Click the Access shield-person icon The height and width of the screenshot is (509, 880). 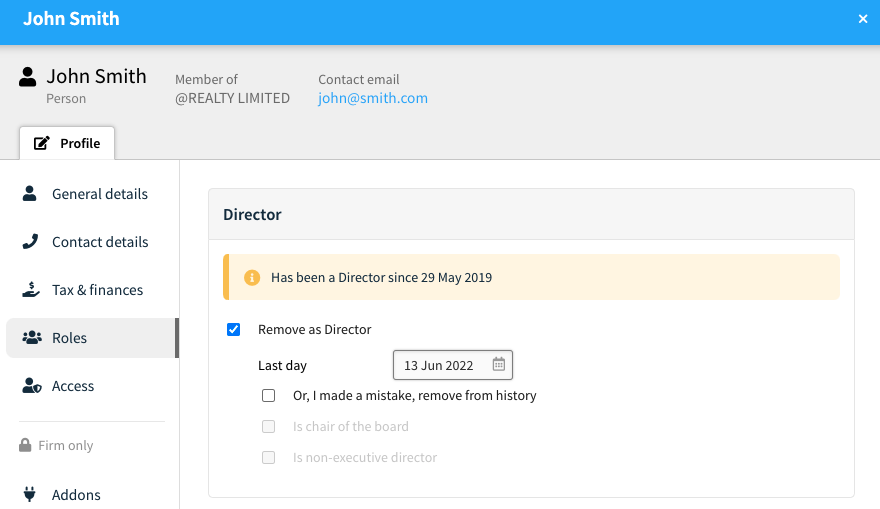coord(32,386)
